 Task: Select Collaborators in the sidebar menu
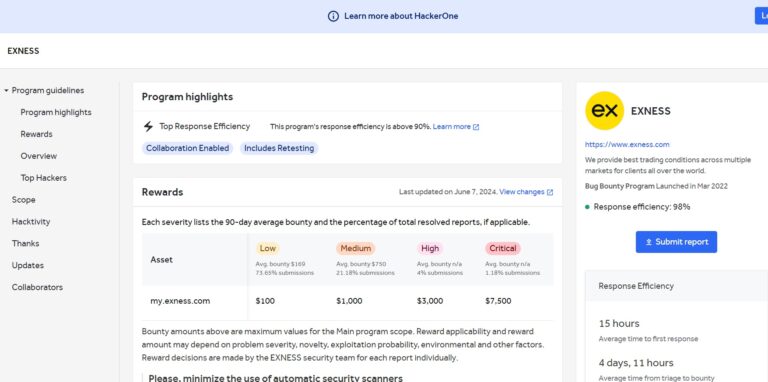[37, 287]
